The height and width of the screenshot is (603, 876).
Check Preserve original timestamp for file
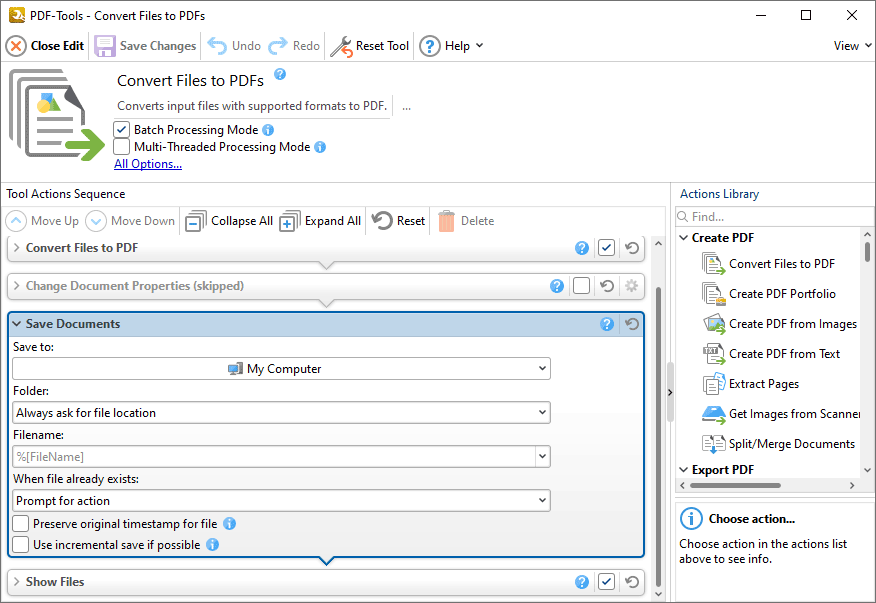[x=21, y=524]
